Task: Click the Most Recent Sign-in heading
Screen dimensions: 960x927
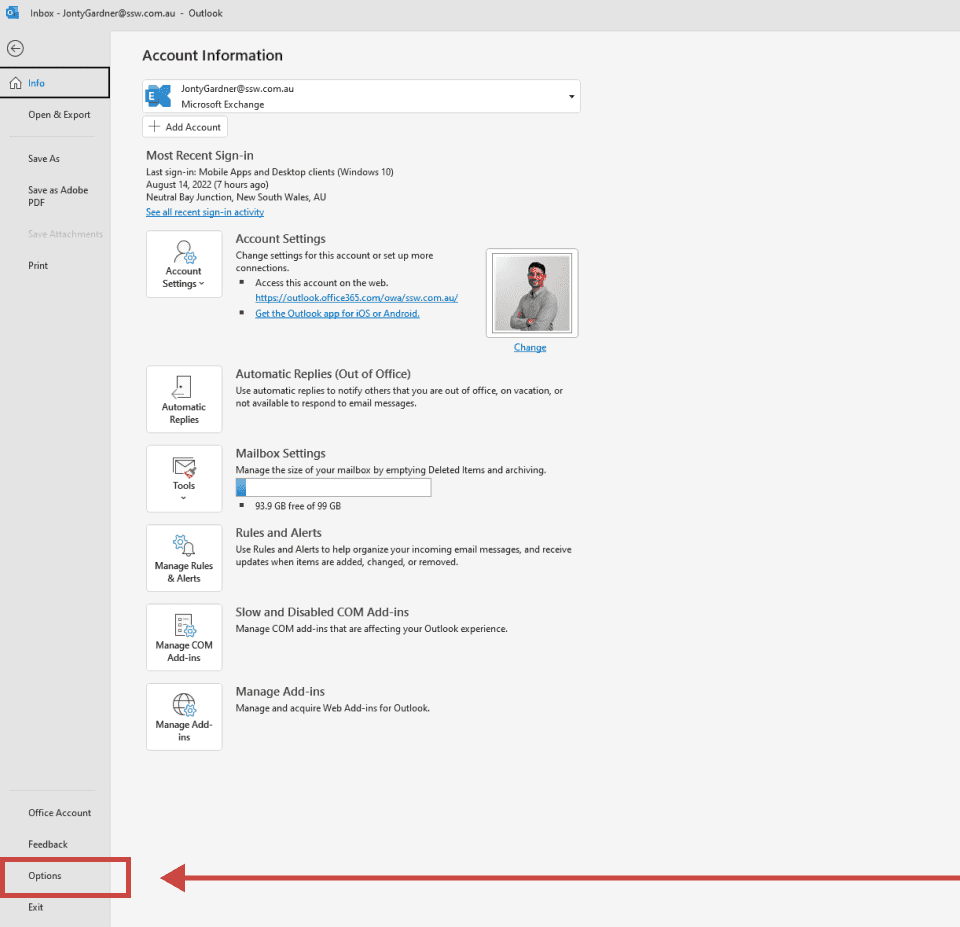Action: tap(200, 156)
